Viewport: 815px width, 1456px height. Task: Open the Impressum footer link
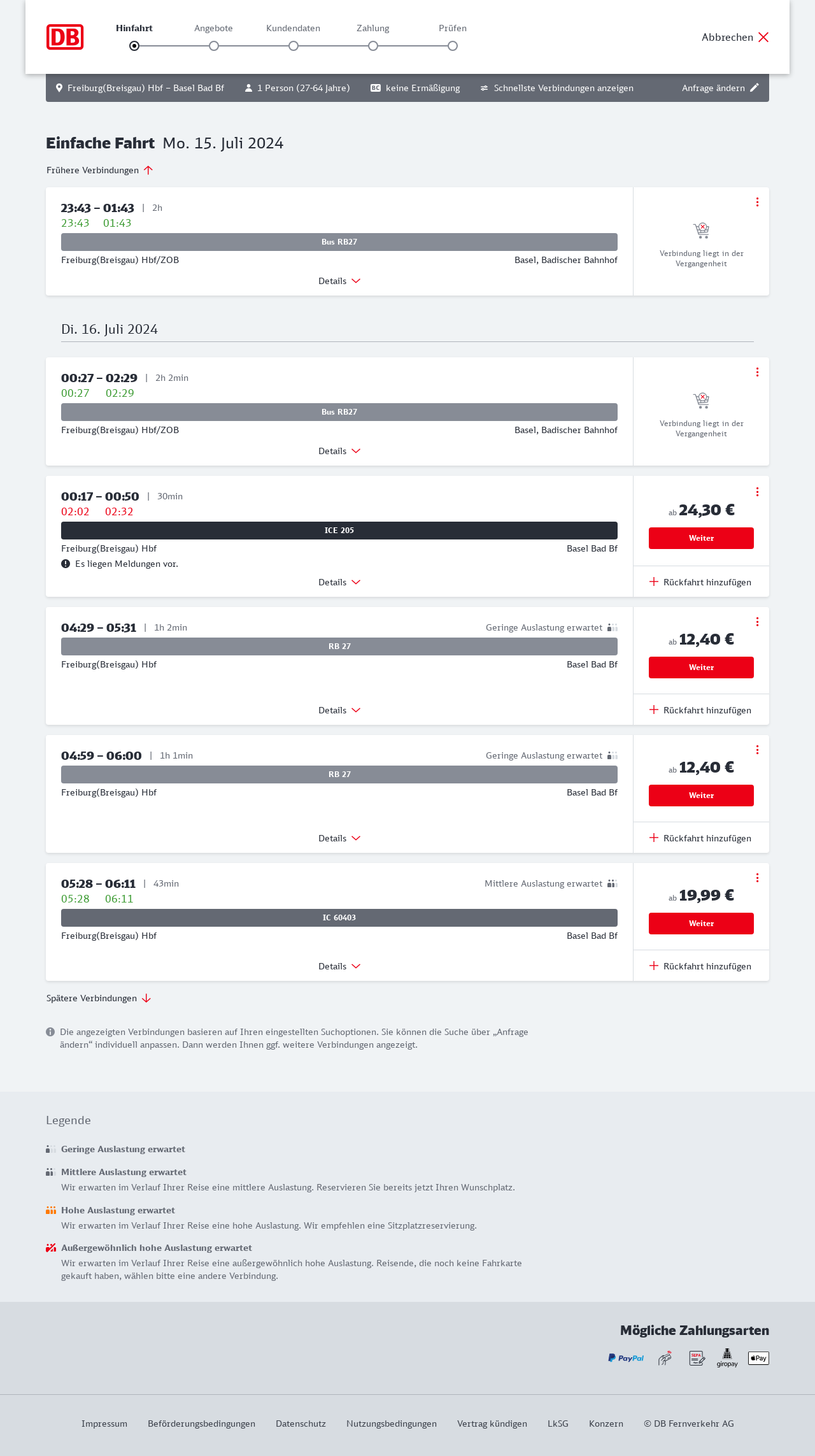[x=104, y=1424]
